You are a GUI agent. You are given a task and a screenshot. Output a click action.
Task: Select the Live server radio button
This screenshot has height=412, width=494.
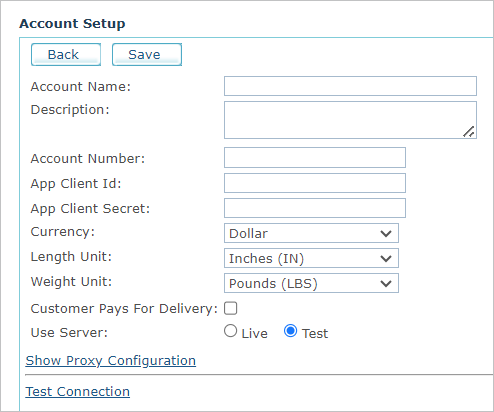click(231, 331)
